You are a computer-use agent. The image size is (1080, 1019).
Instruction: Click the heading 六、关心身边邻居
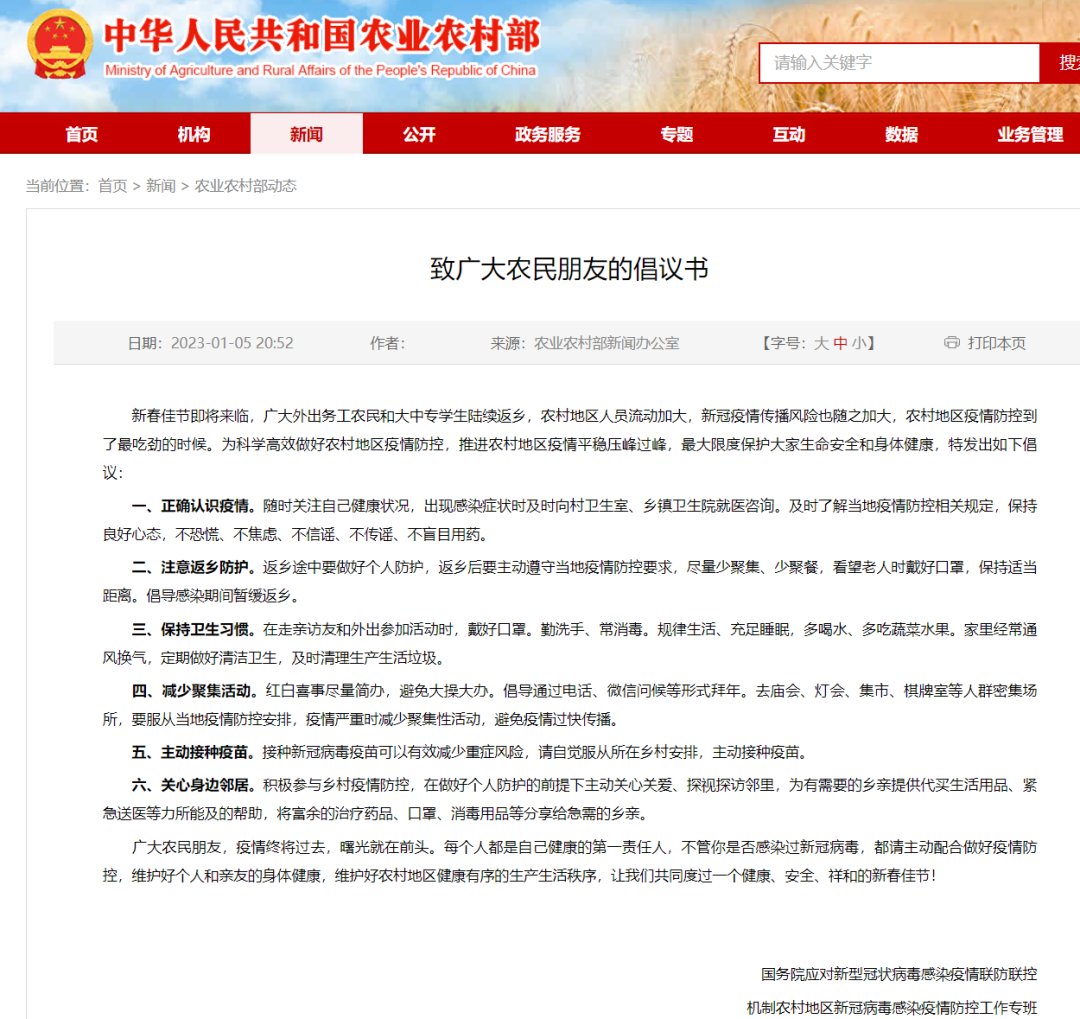[194, 785]
